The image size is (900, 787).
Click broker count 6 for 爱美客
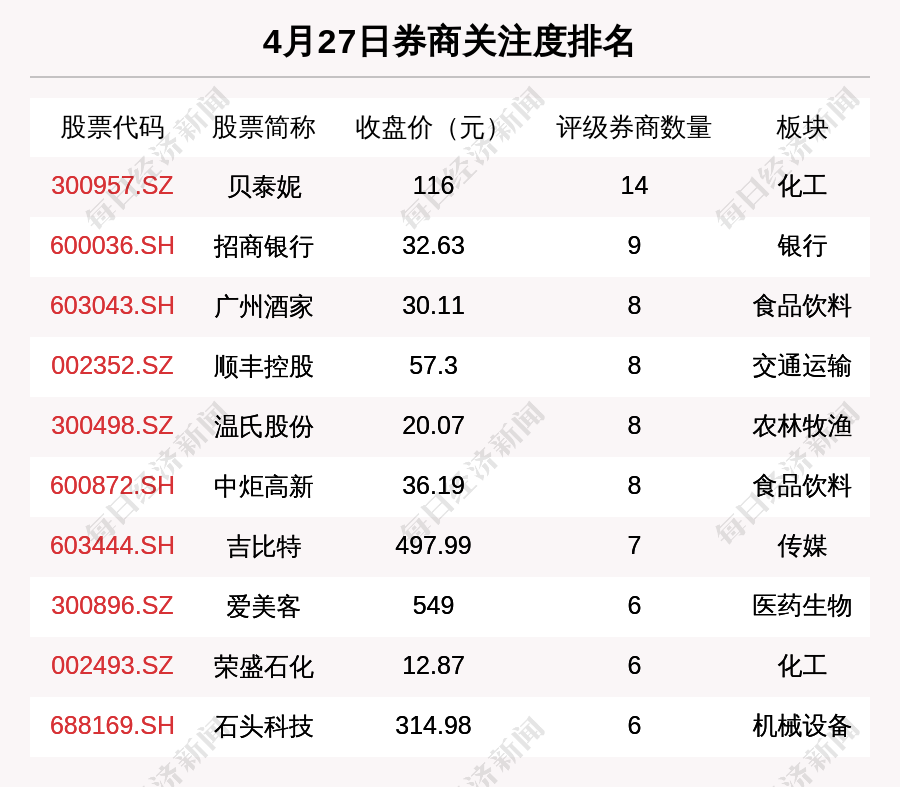click(634, 606)
